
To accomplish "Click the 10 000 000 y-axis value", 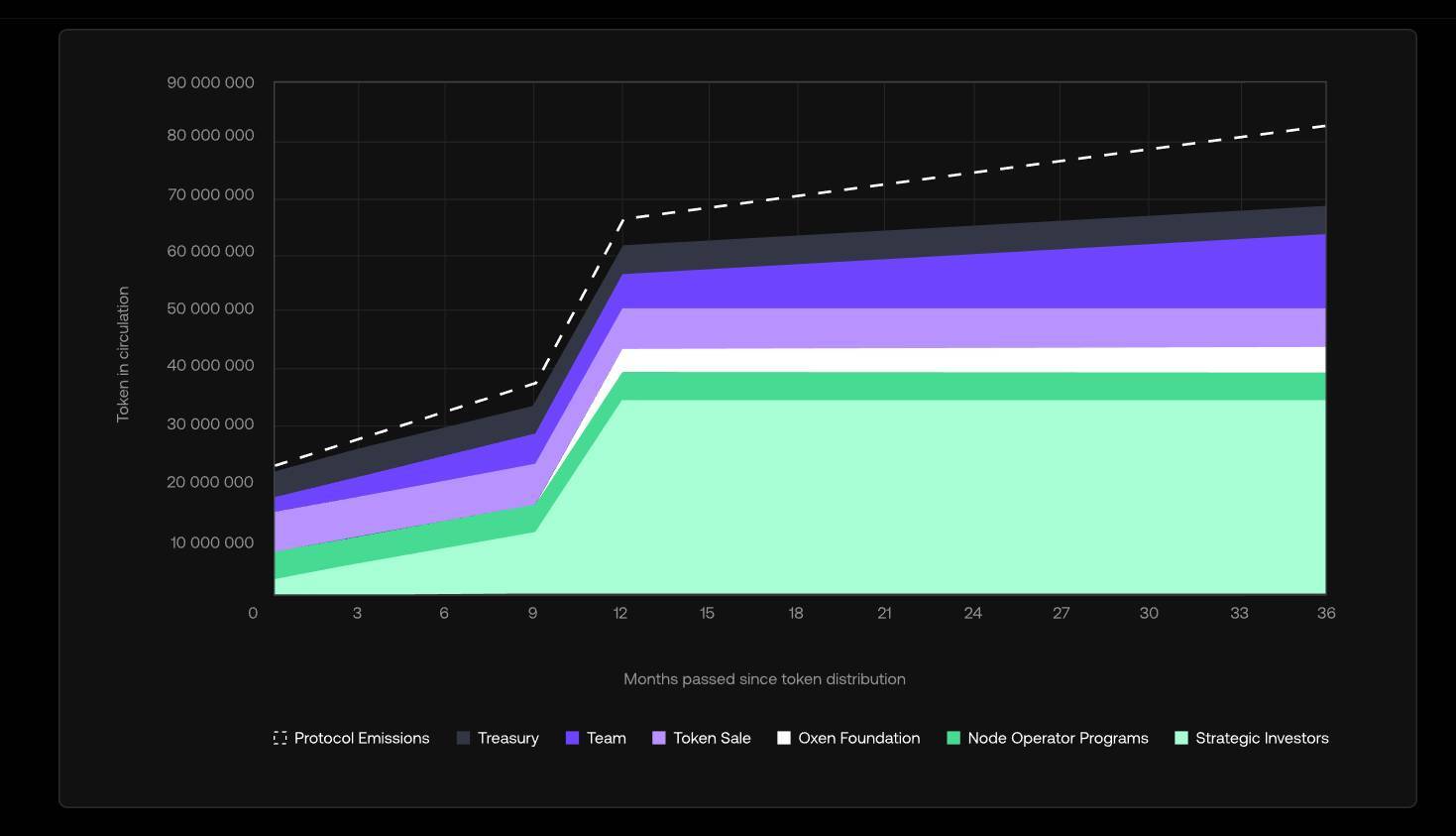I will pyautogui.click(x=212, y=542).
